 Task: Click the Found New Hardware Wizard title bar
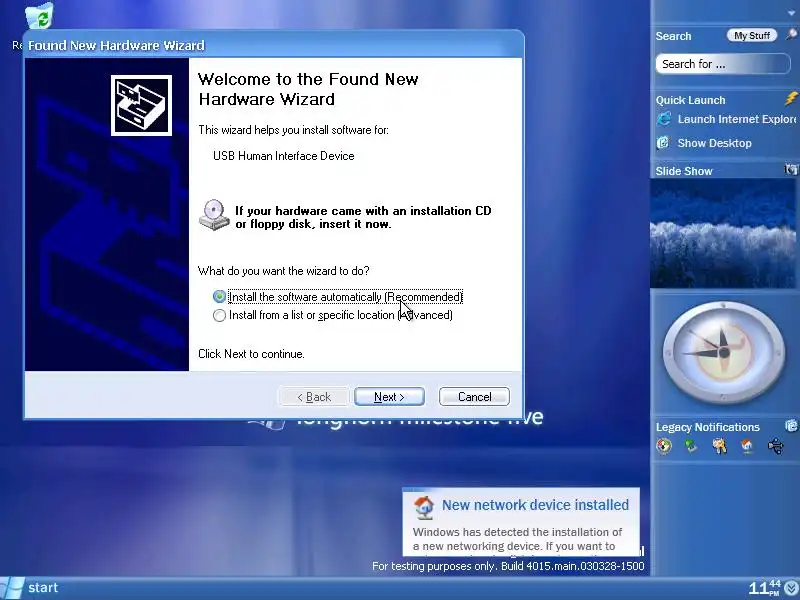click(273, 45)
